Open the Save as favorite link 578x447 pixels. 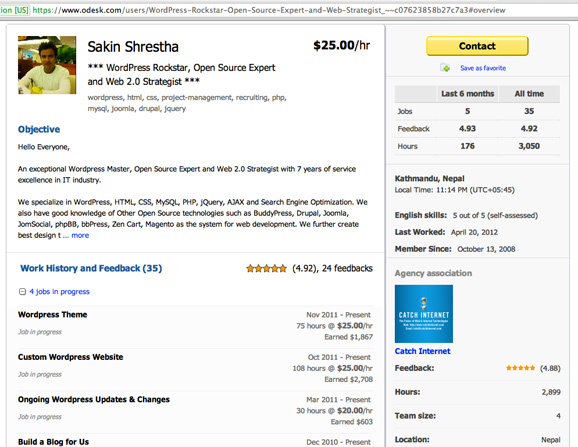tap(483, 68)
